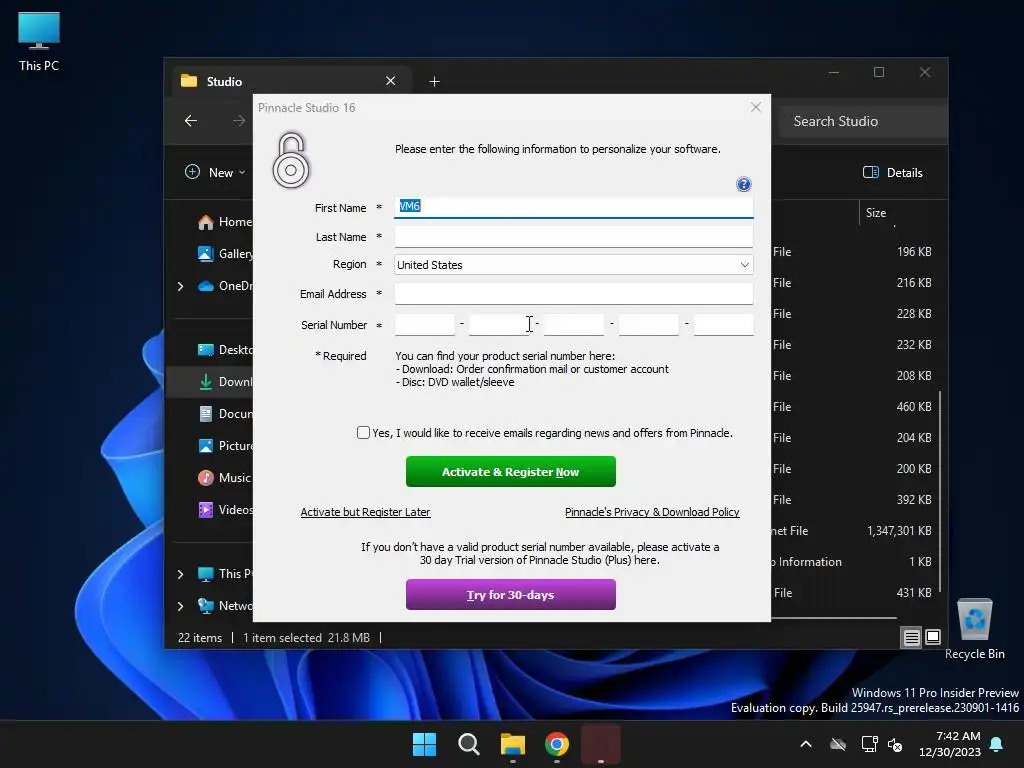
Task: Open the blue help icon in the dialog
Action: [x=743, y=184]
